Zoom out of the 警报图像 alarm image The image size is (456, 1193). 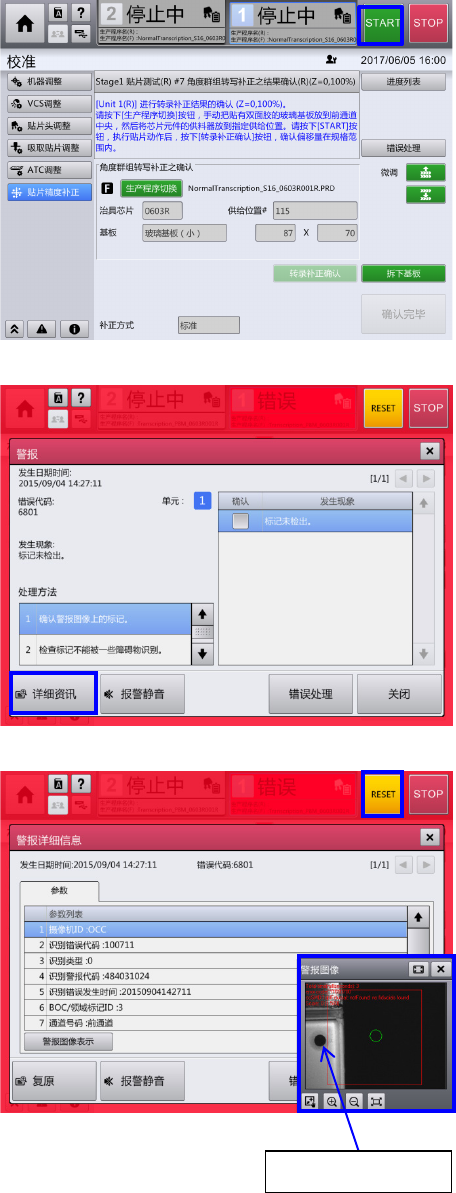354,1100
